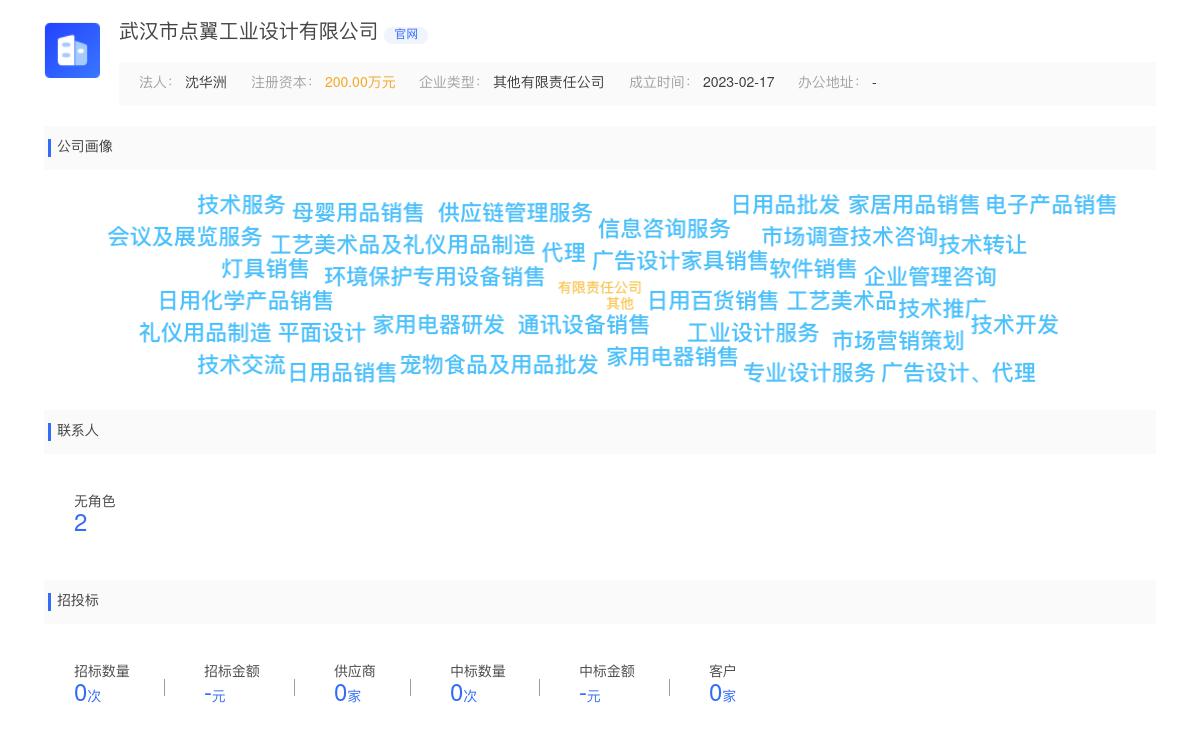Select word cloud tag 市场营销策划
This screenshot has height=752, width=1200.
[x=898, y=341]
